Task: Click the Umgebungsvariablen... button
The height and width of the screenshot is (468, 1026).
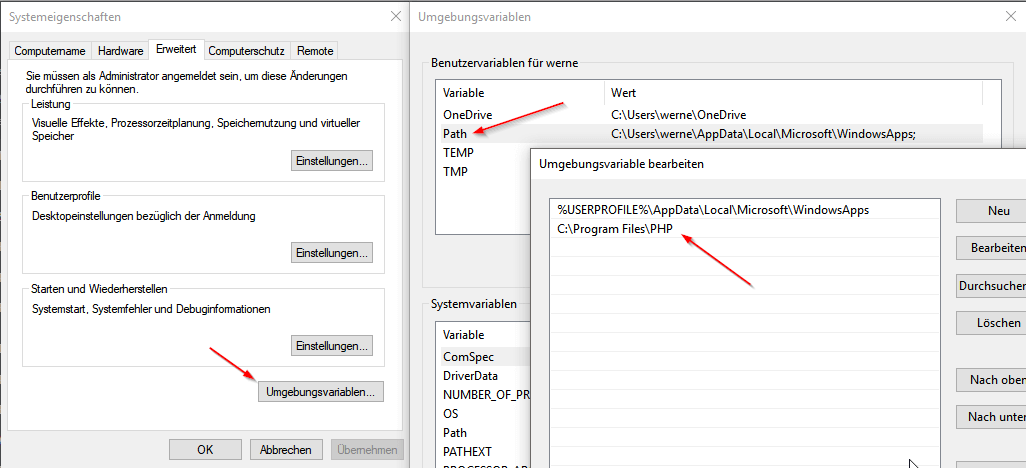Action: click(x=320, y=392)
